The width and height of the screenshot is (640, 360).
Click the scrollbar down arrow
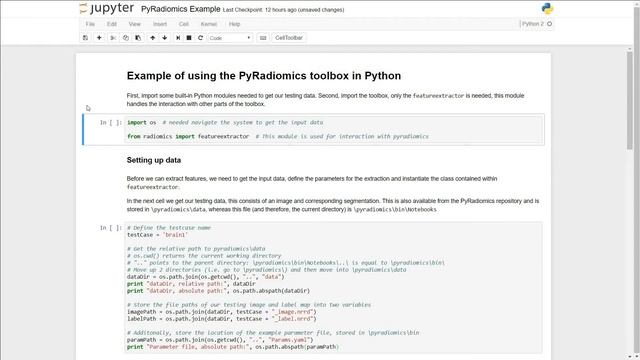[630, 356]
